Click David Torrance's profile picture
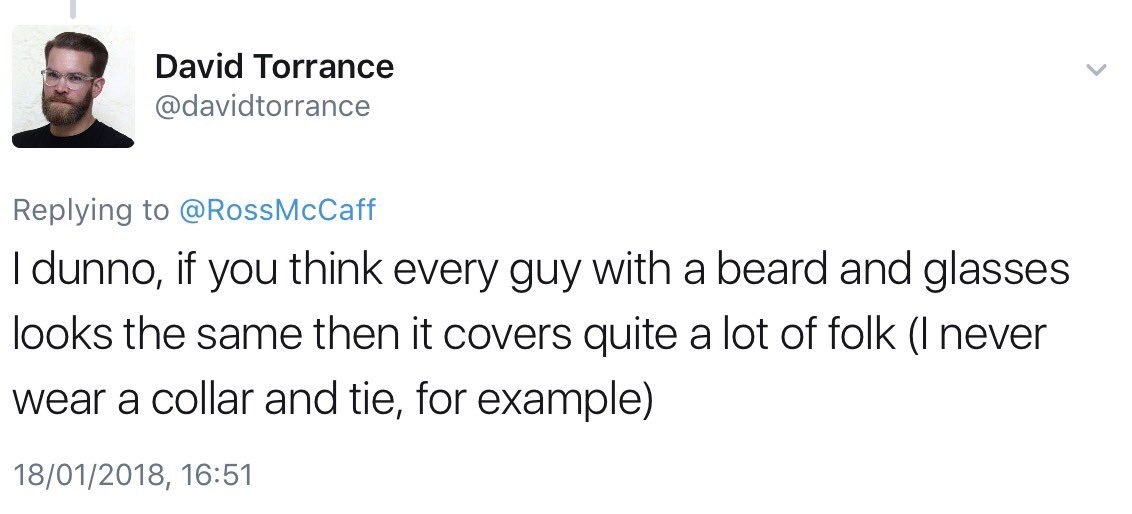 (73, 87)
